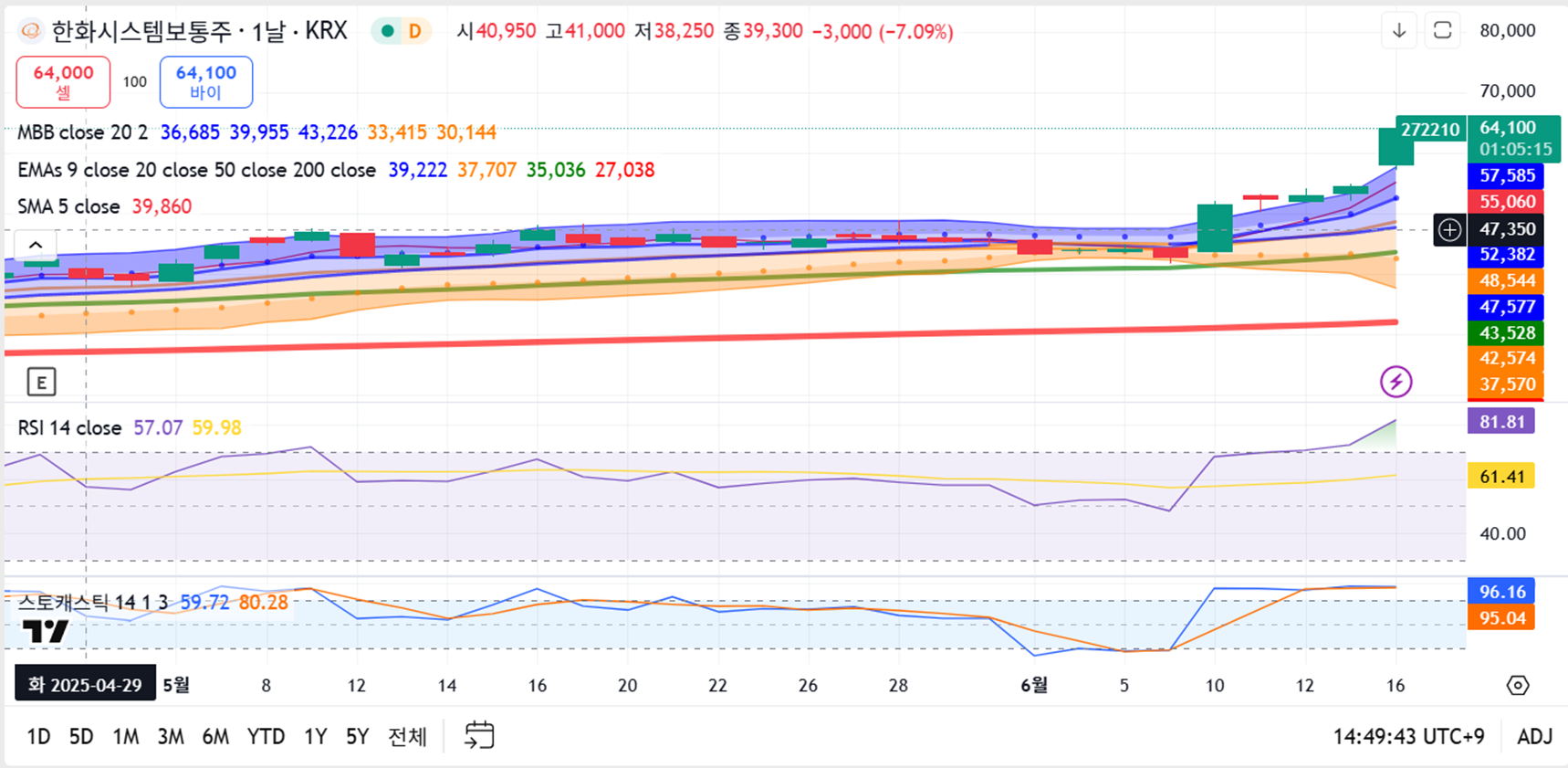
Task: Select the 5D time range
Action: [x=81, y=736]
